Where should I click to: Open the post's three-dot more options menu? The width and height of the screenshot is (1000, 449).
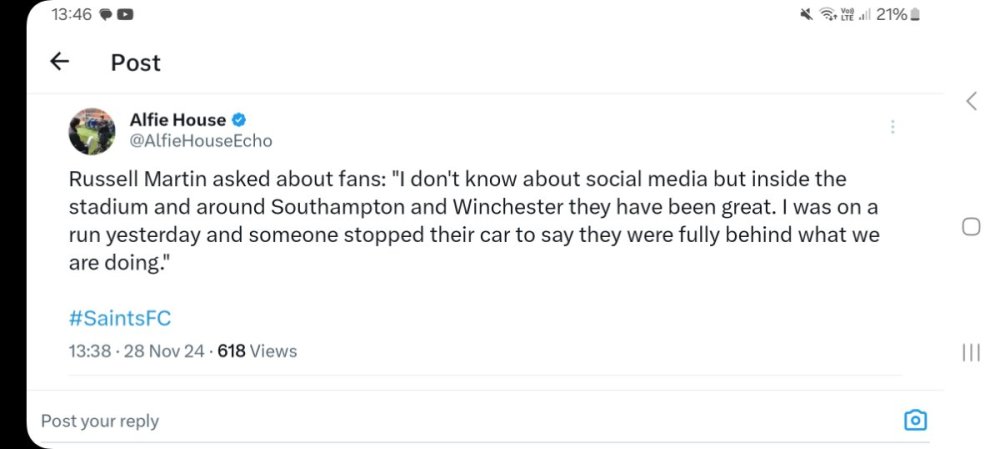tap(892, 127)
